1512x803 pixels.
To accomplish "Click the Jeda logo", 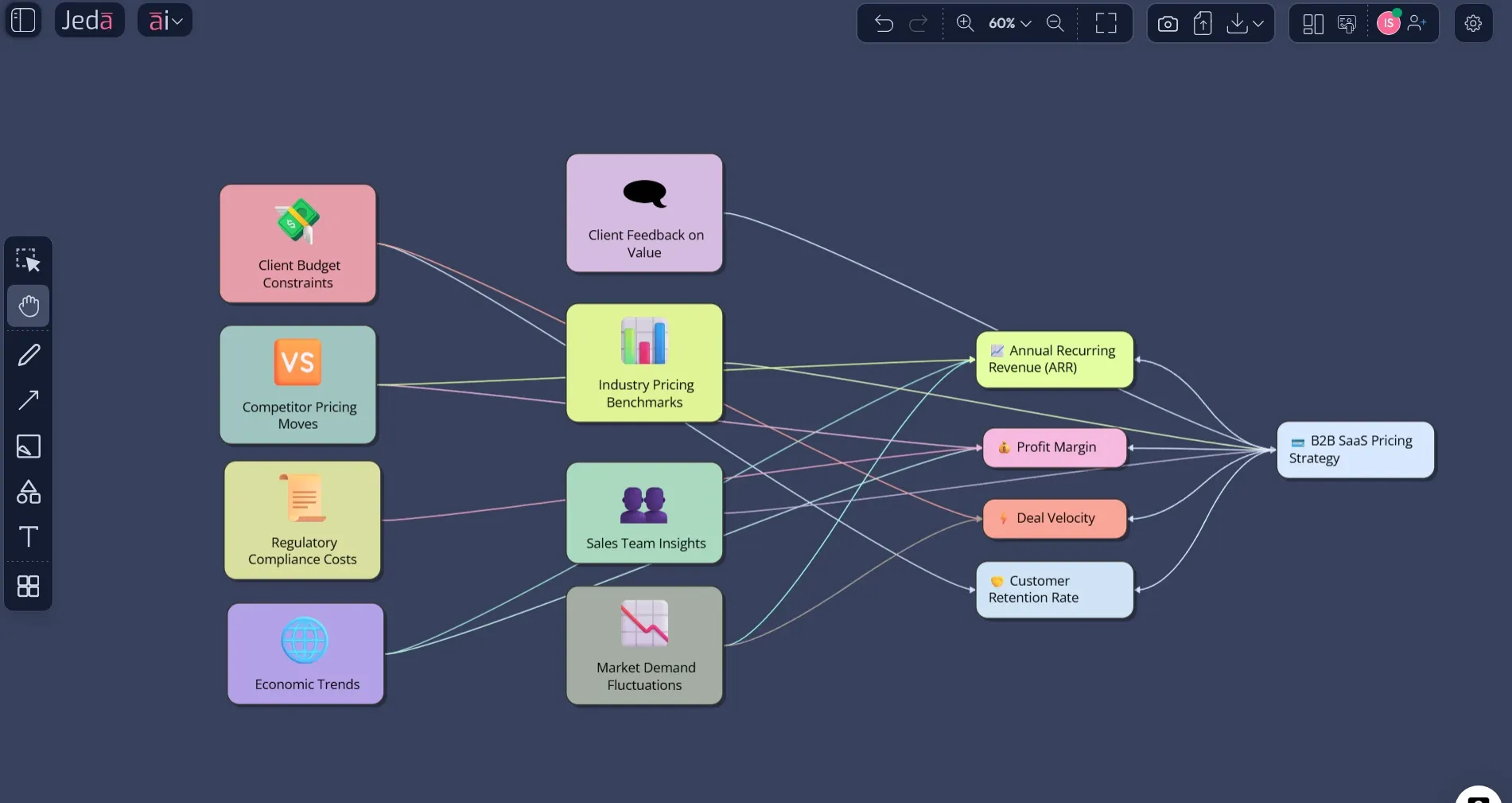I will point(89,20).
